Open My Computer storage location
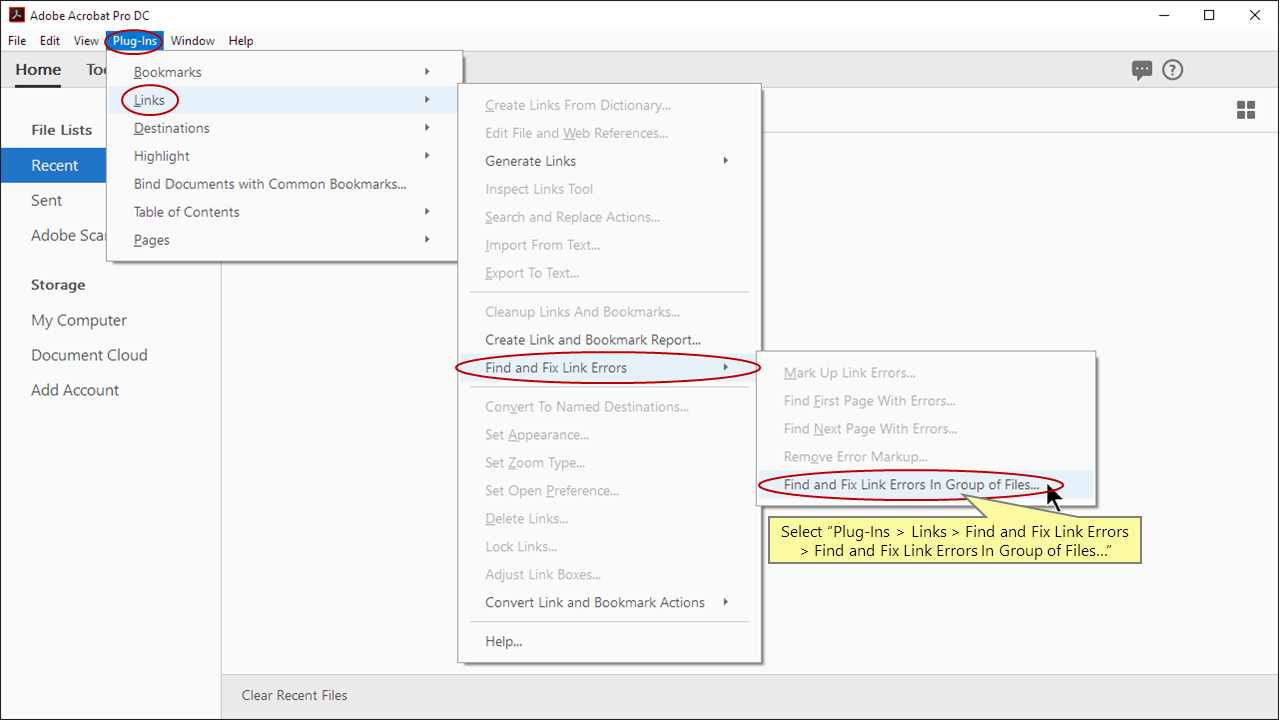Screen dimensions: 1280x720 [x=79, y=320]
